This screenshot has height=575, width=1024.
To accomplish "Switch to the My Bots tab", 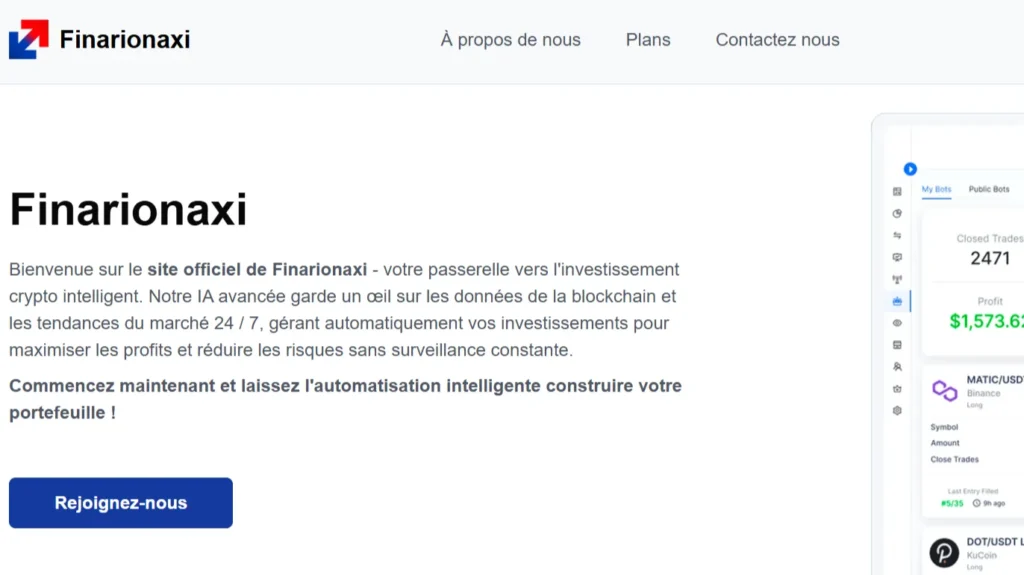I will [x=936, y=189].
